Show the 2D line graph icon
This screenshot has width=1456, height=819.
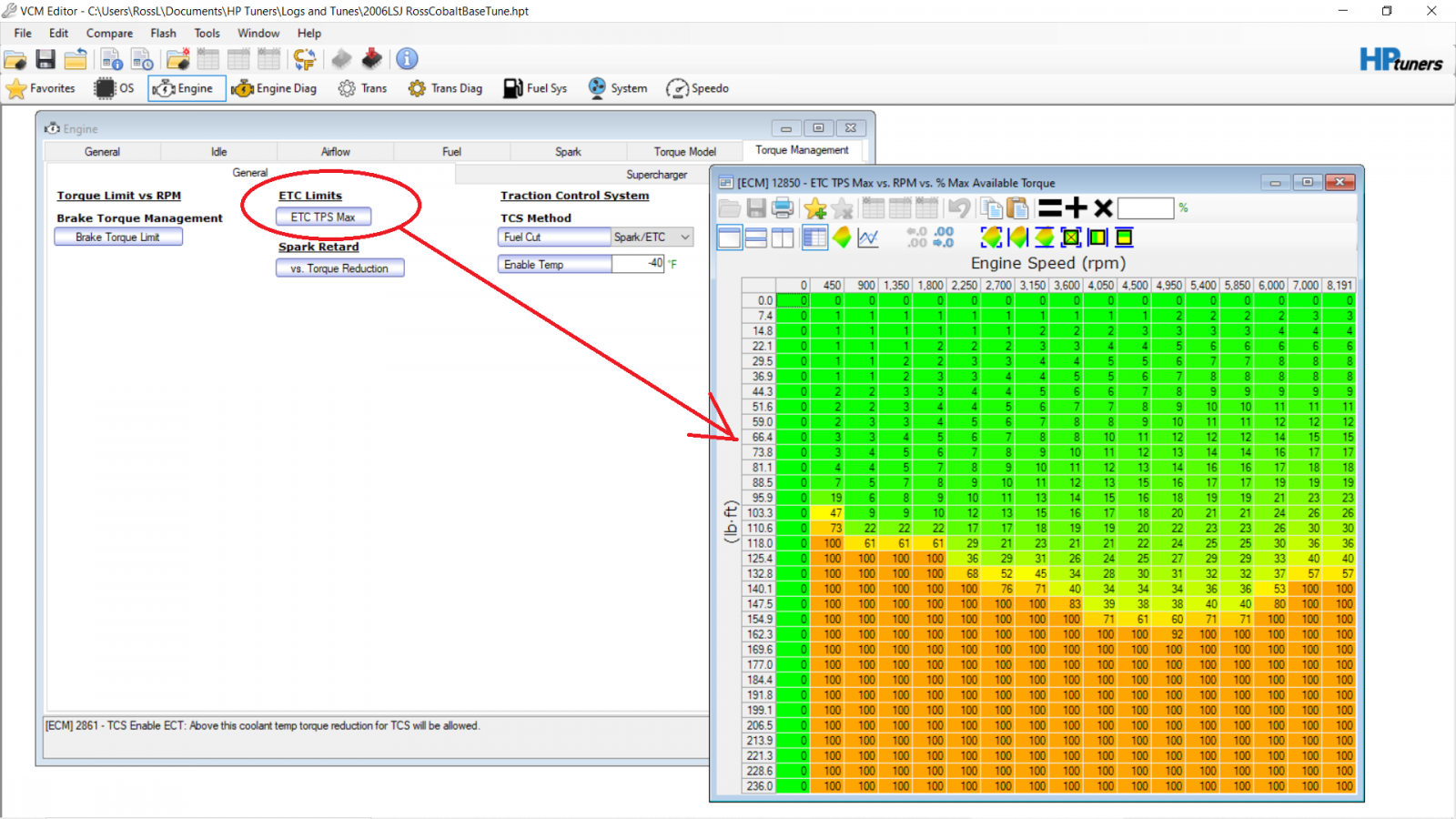click(868, 238)
